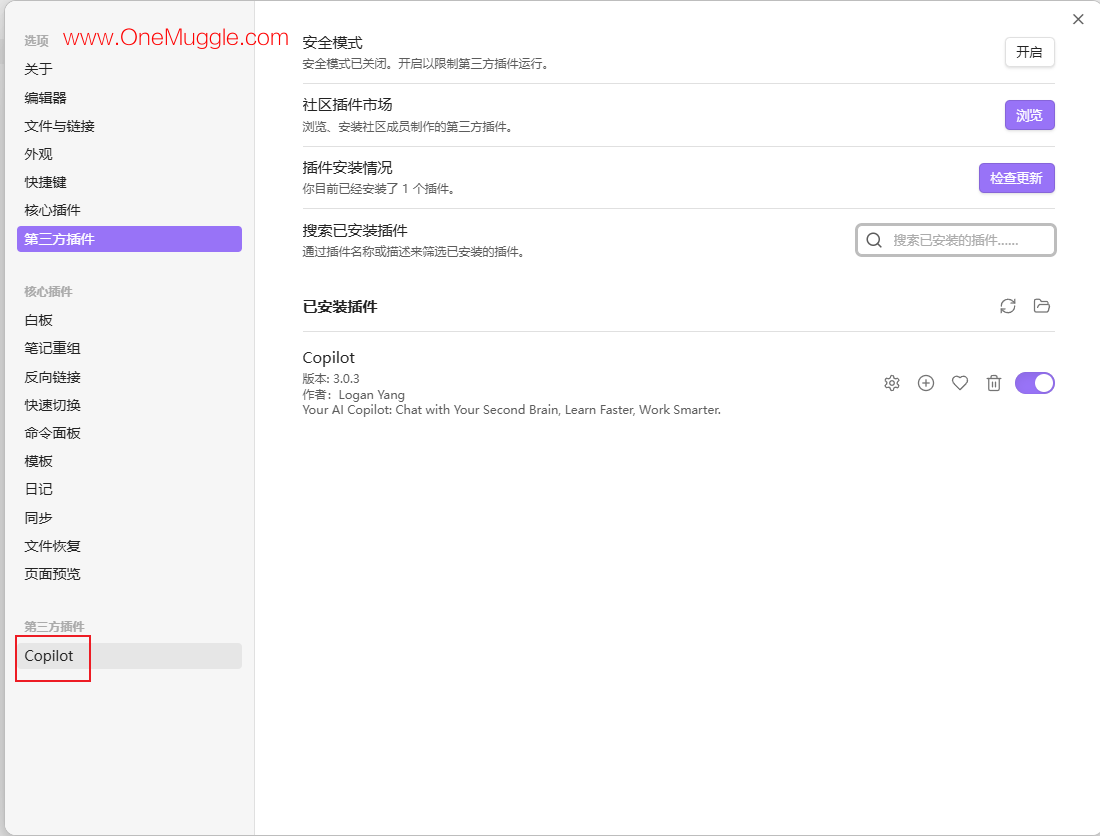
Task: Close the settings dialog
Action: tap(1078, 20)
